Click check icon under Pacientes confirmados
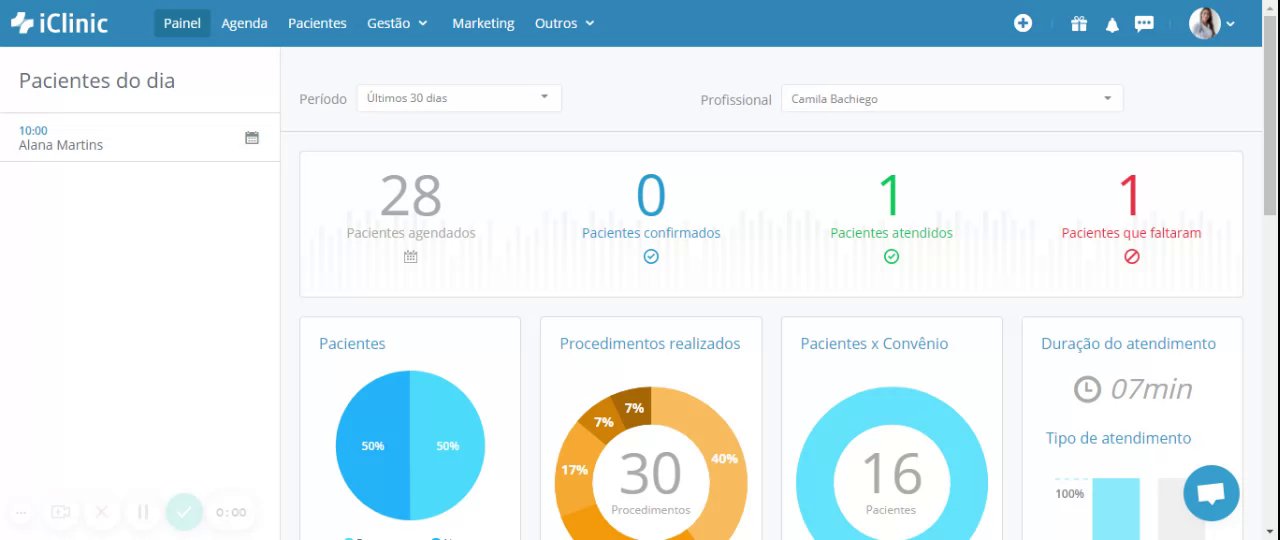This screenshot has height=540, width=1280. [x=651, y=257]
